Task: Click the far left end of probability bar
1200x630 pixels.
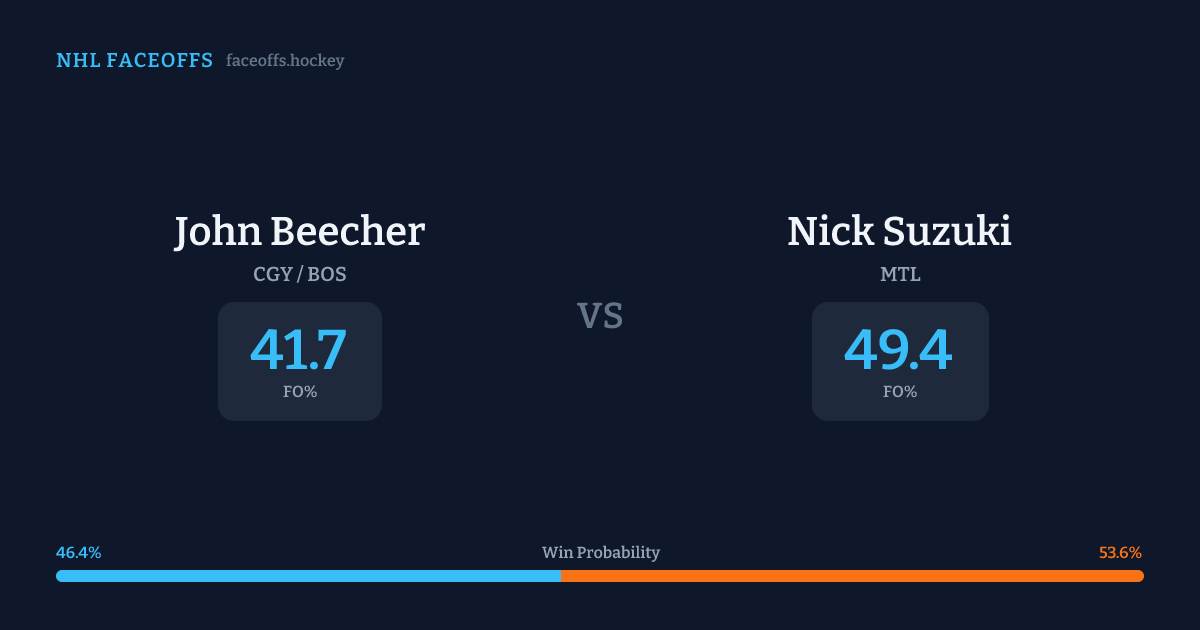Action: [x=60, y=576]
